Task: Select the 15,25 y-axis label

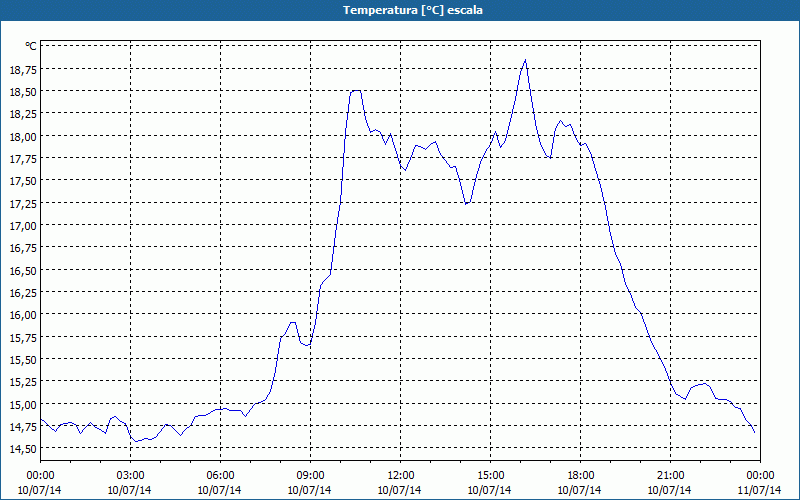Action: pyautogui.click(x=23, y=382)
